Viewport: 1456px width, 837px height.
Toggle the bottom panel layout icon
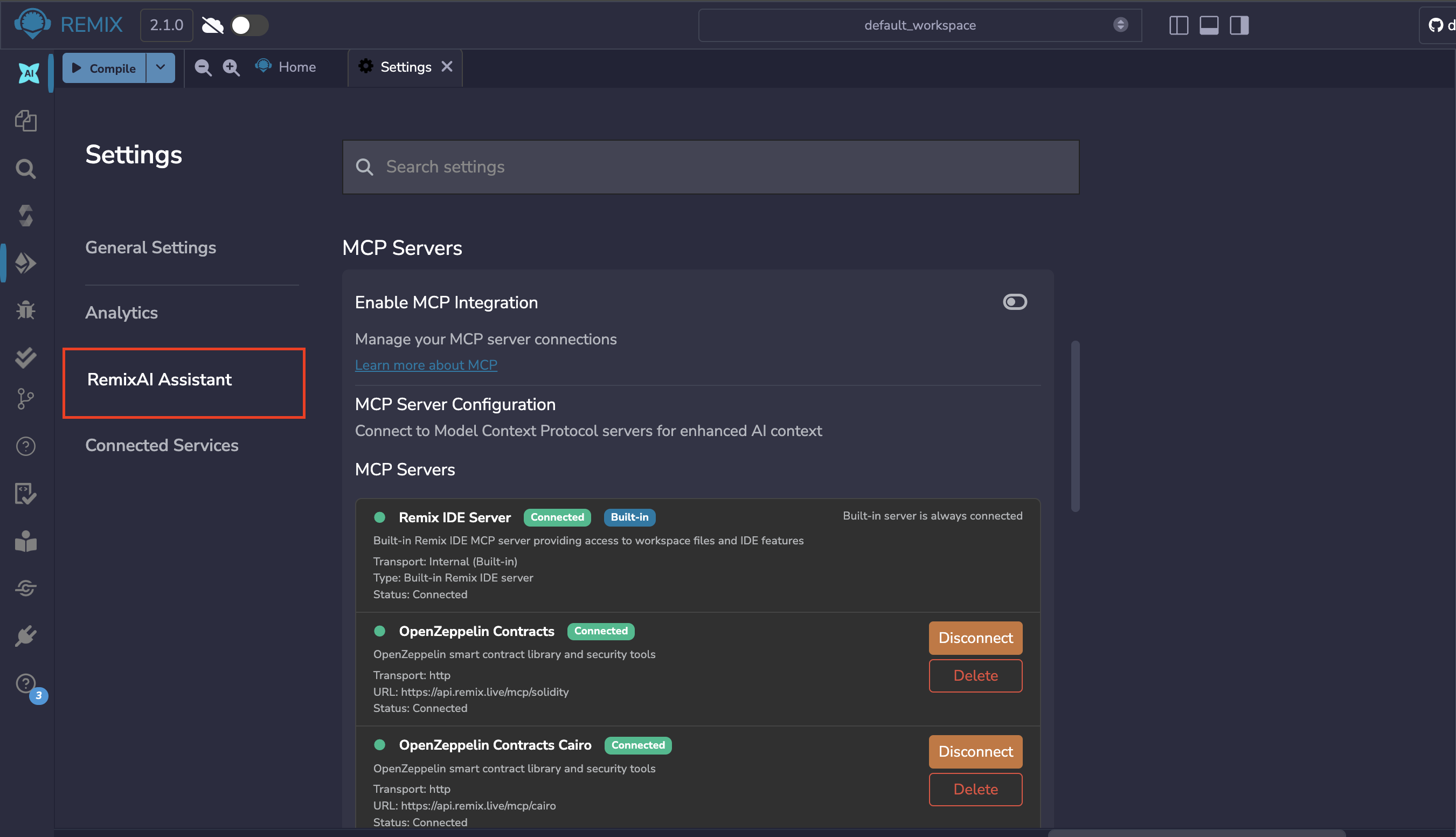(1209, 25)
